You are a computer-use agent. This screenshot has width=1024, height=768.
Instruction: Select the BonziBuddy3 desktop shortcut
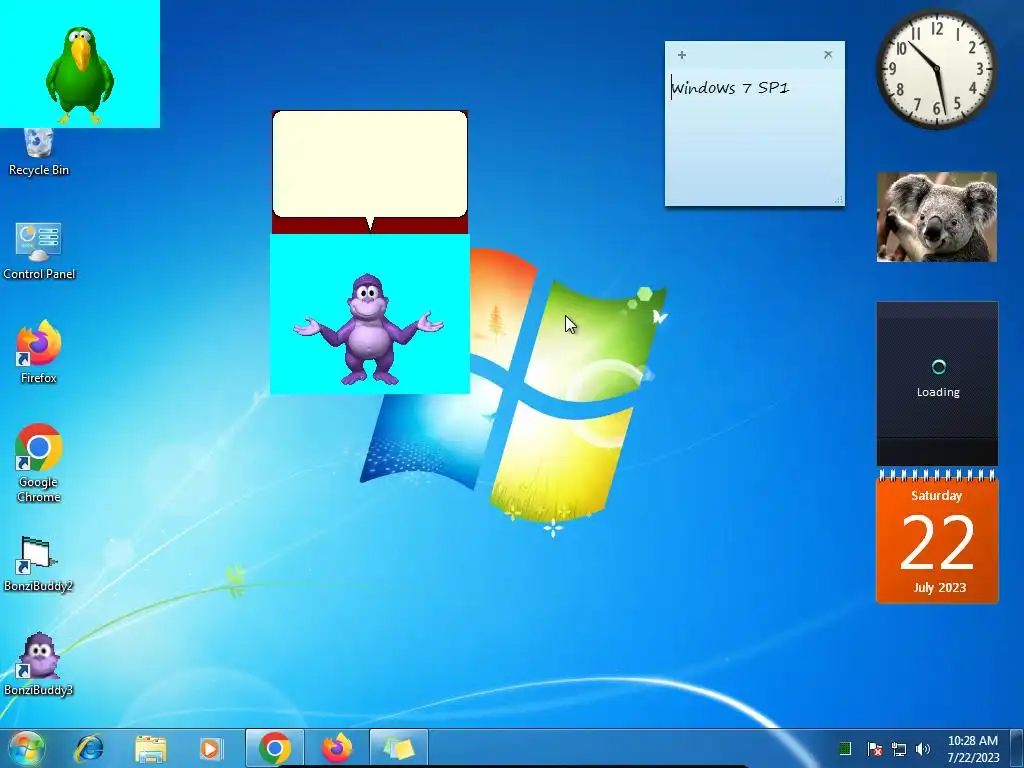(x=39, y=664)
